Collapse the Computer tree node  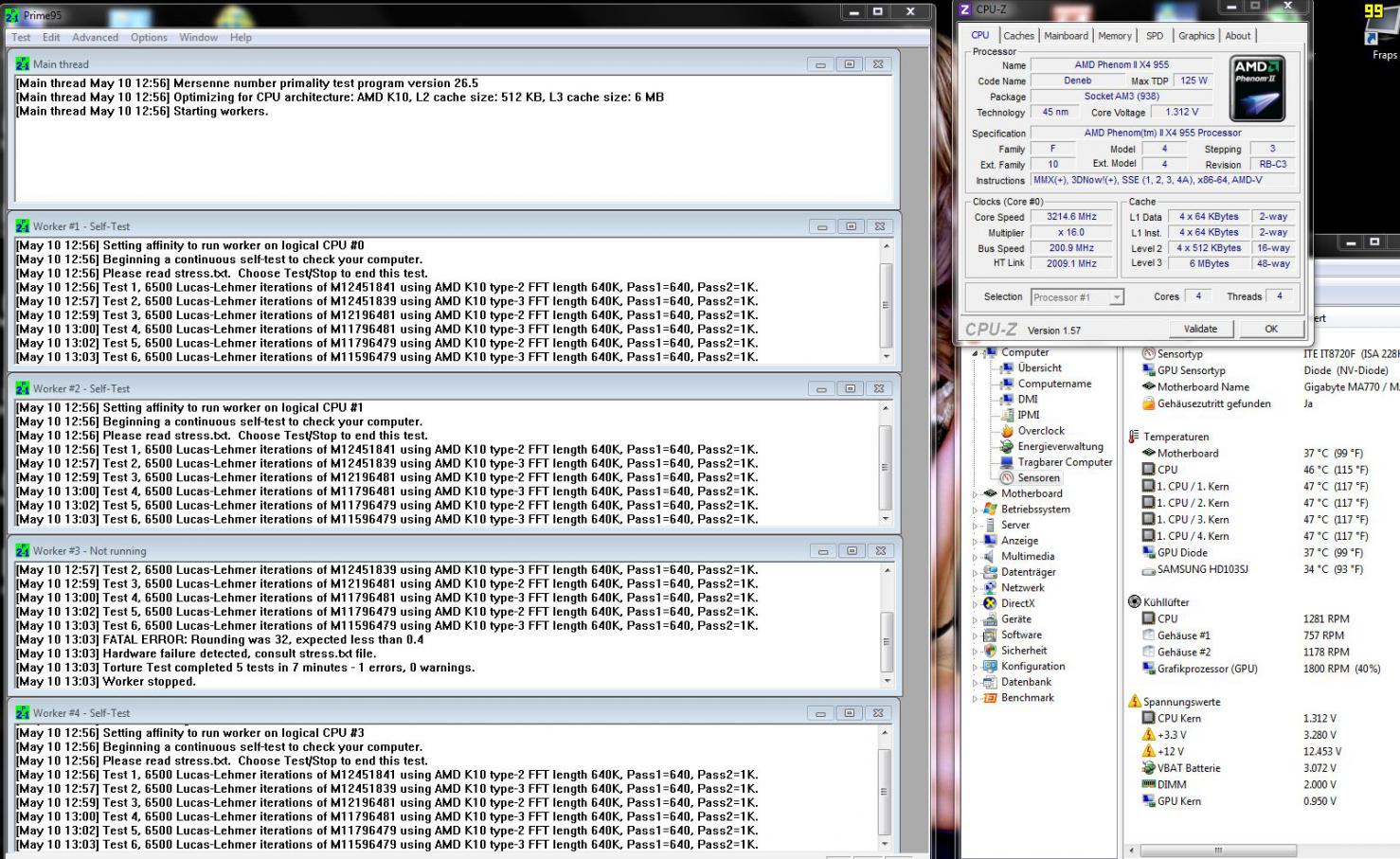click(x=975, y=353)
